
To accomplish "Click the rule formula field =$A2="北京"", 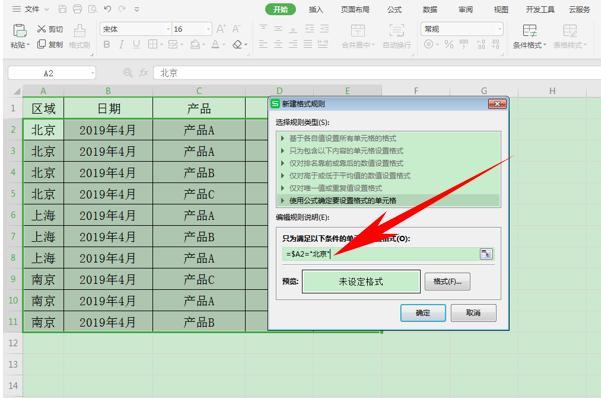I will point(381,254).
